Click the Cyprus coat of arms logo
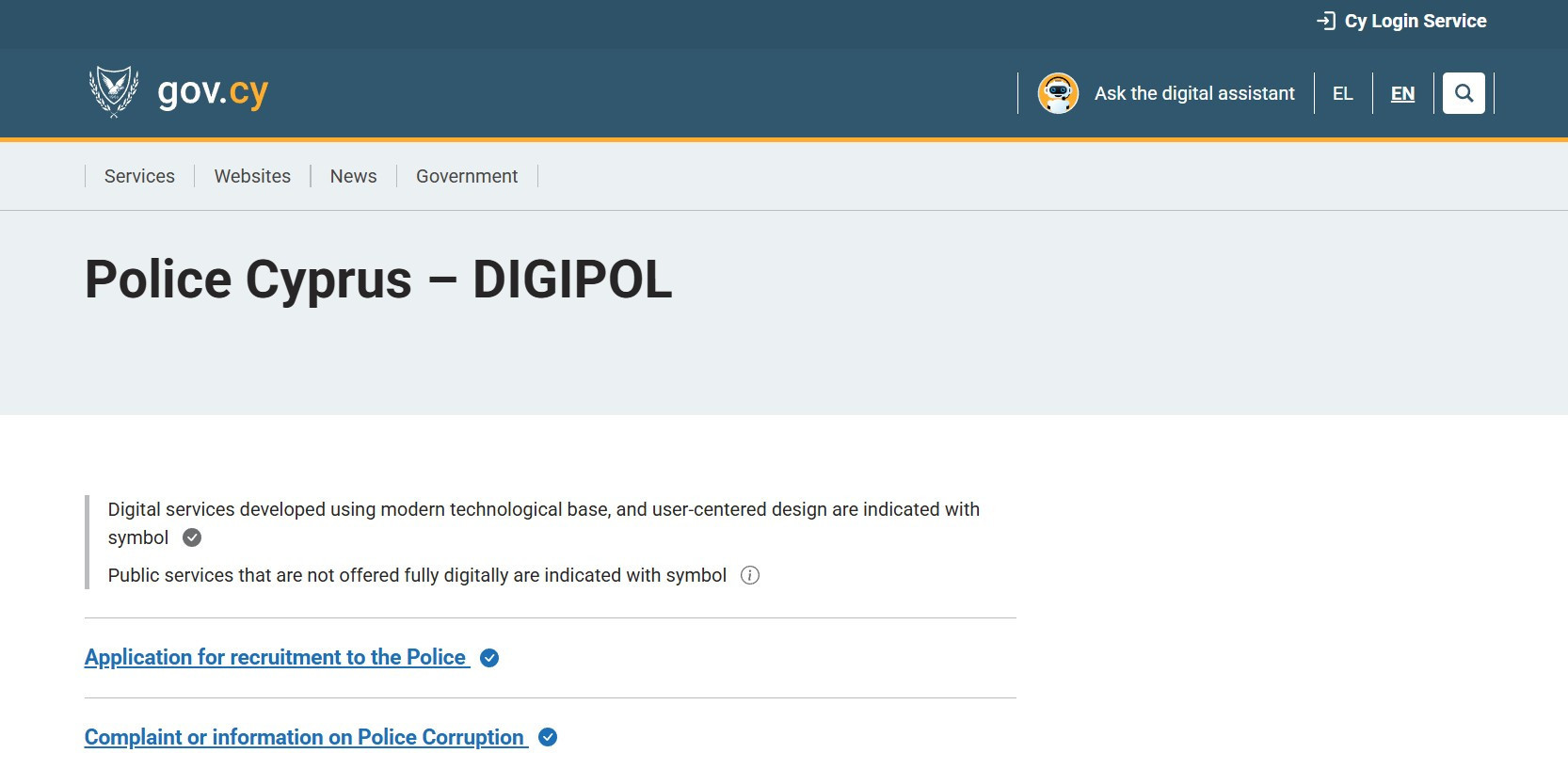Image resolution: width=1568 pixels, height=769 pixels. tap(114, 91)
